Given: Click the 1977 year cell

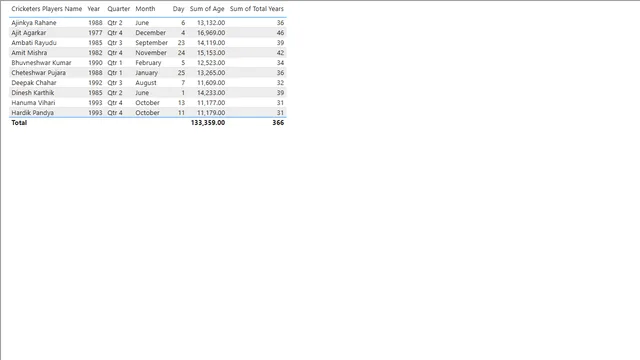Looking at the screenshot, I should [95, 33].
